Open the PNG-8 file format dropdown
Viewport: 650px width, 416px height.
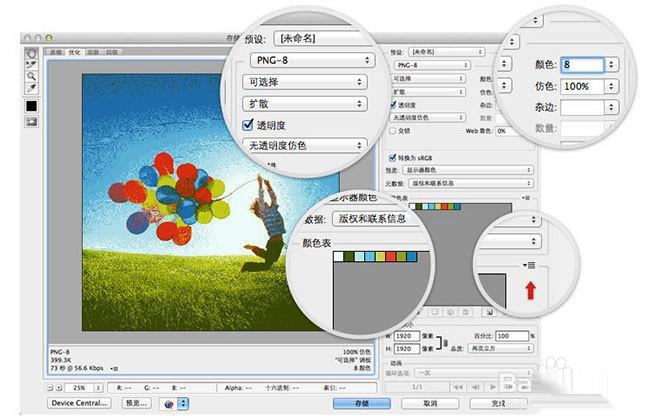click(x=431, y=65)
